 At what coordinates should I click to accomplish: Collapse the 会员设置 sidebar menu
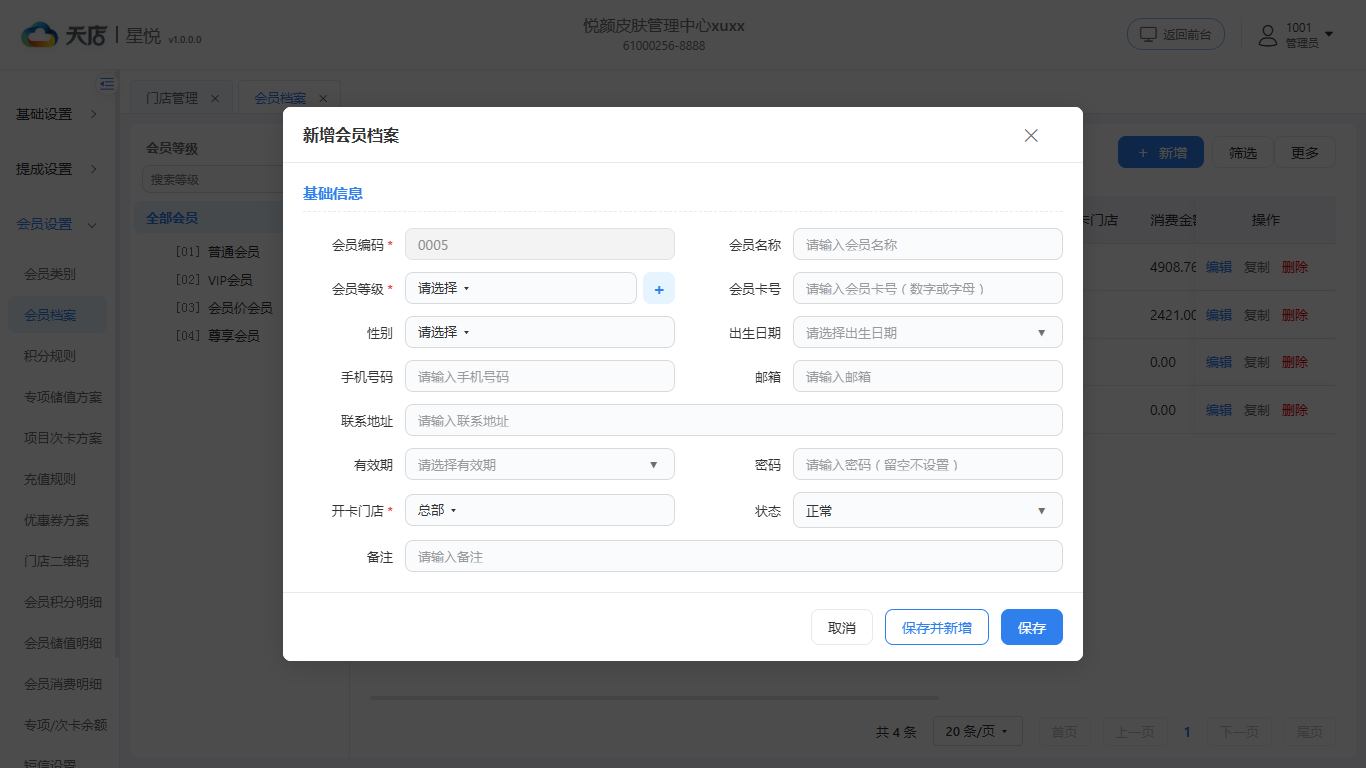[58, 224]
